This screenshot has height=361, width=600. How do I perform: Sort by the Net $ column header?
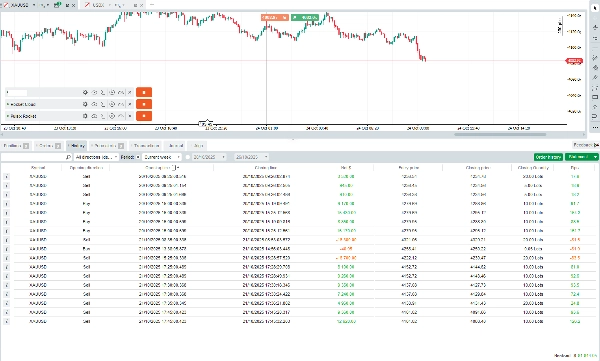point(346,168)
